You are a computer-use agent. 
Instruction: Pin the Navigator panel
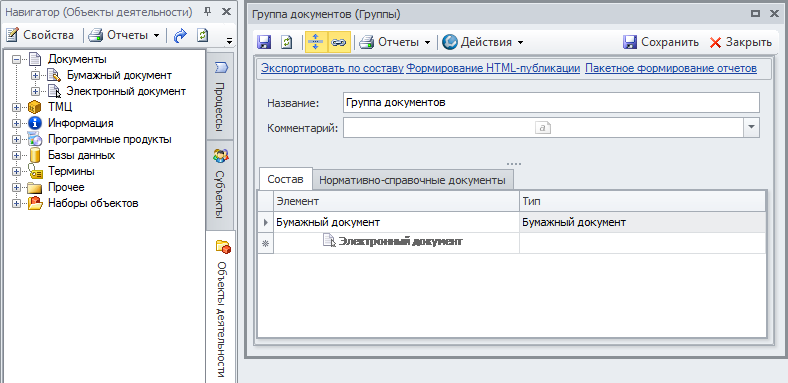pos(208,12)
